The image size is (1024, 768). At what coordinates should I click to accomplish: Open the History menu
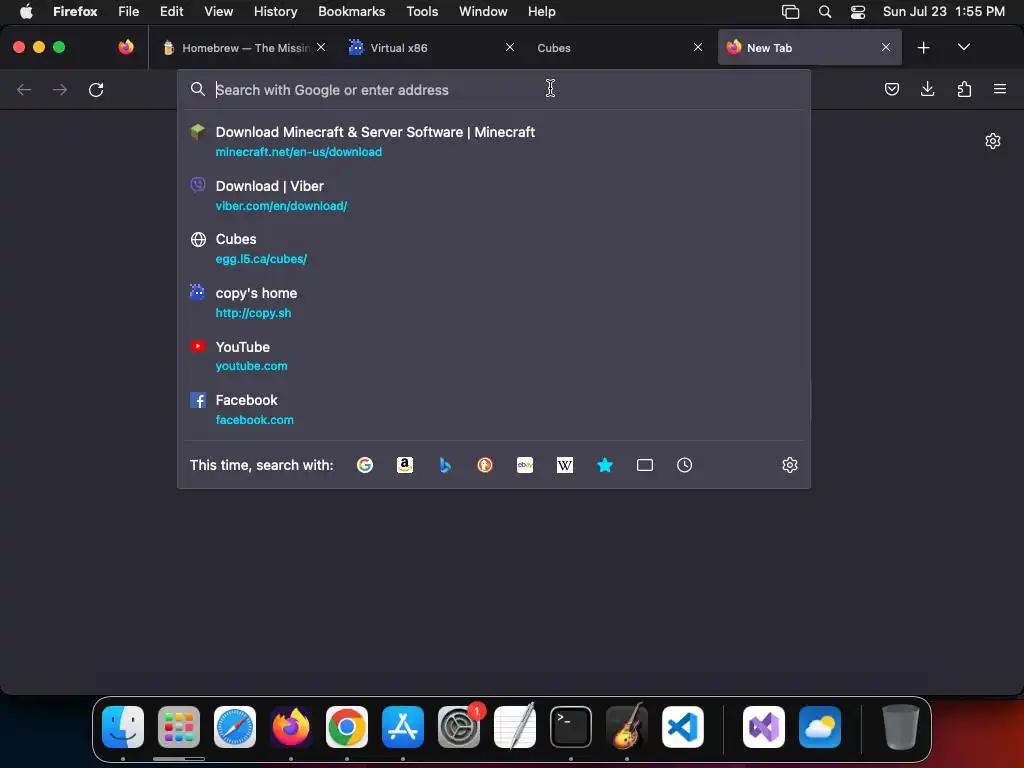click(276, 11)
